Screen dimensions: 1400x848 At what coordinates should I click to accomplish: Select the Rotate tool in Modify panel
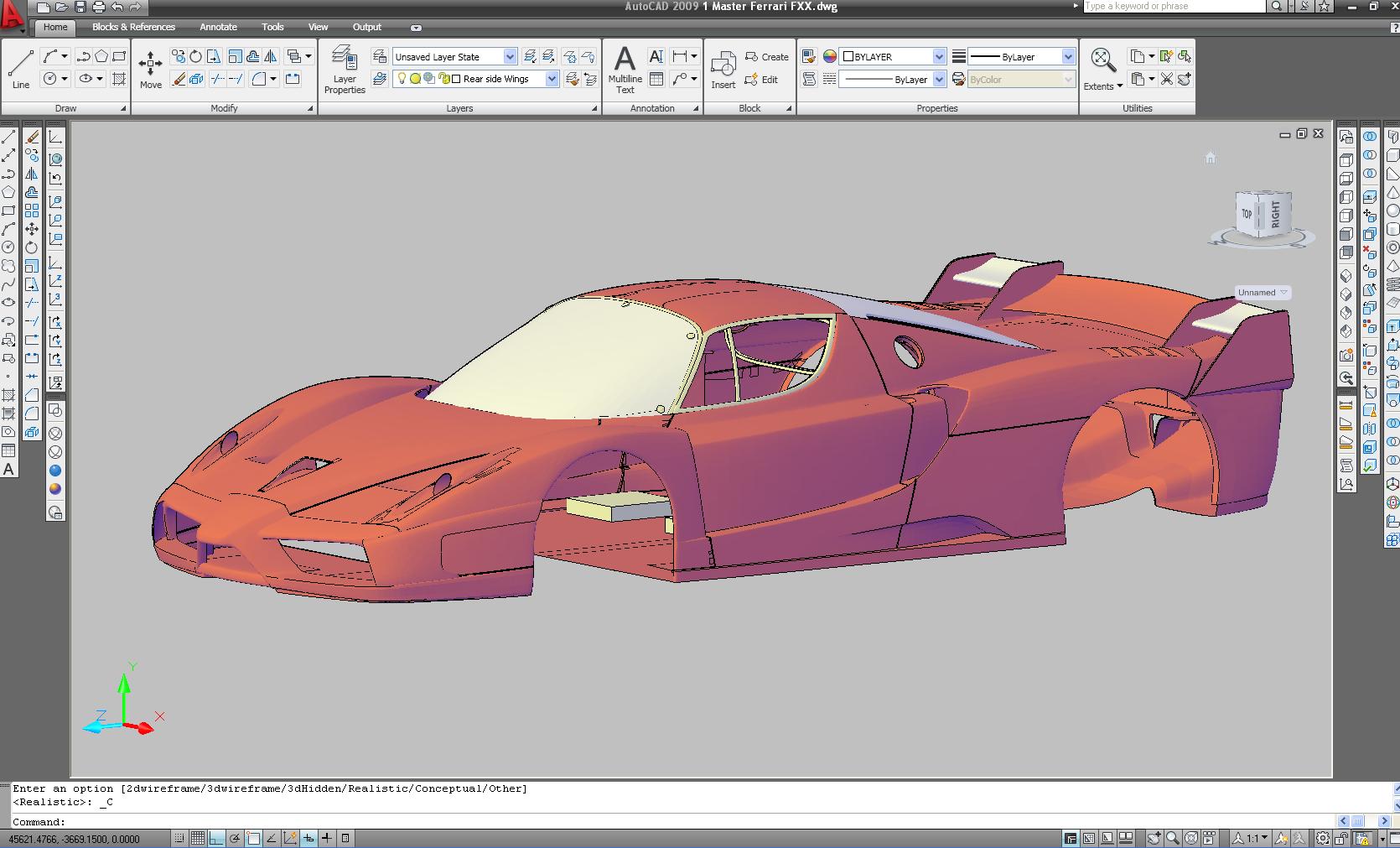click(195, 56)
